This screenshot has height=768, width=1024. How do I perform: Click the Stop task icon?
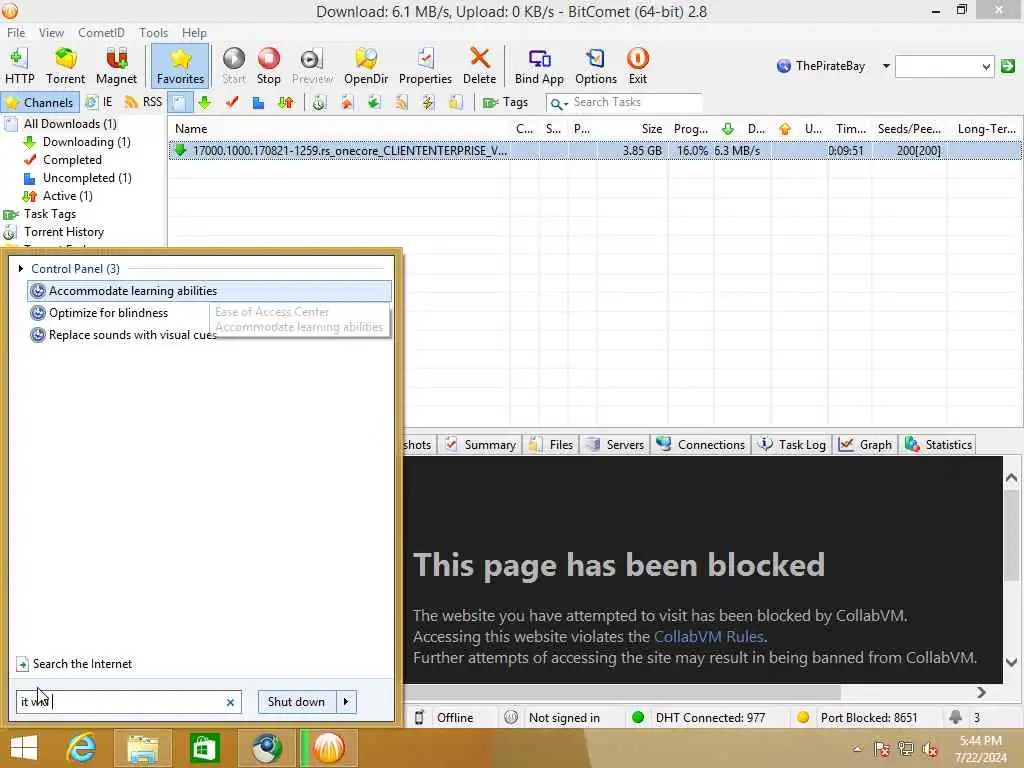point(268,66)
